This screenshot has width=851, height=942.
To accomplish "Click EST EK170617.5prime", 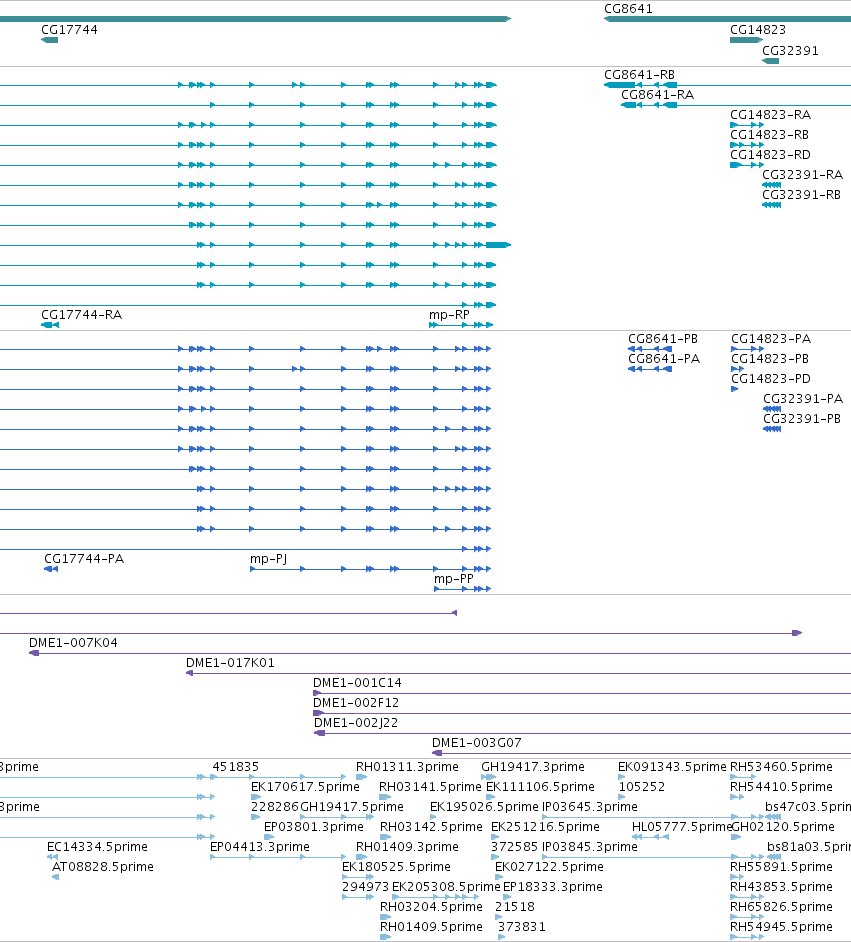I will [x=305, y=786].
